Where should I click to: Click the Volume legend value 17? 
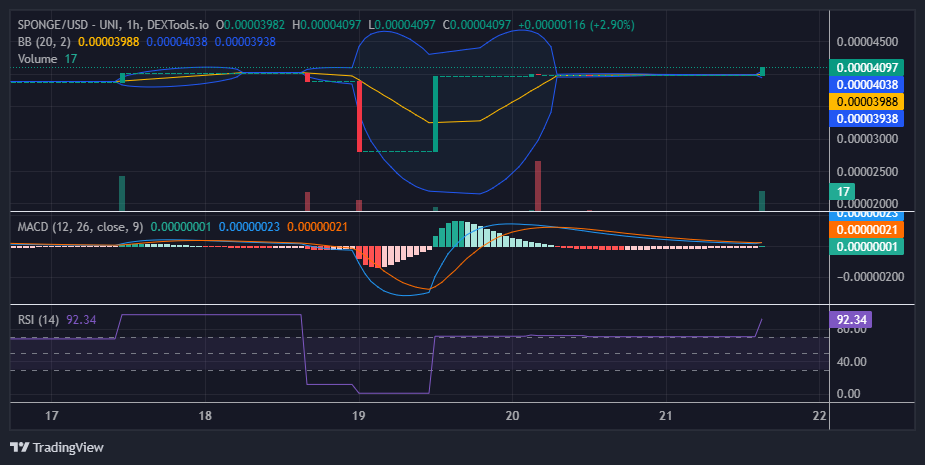click(71, 58)
